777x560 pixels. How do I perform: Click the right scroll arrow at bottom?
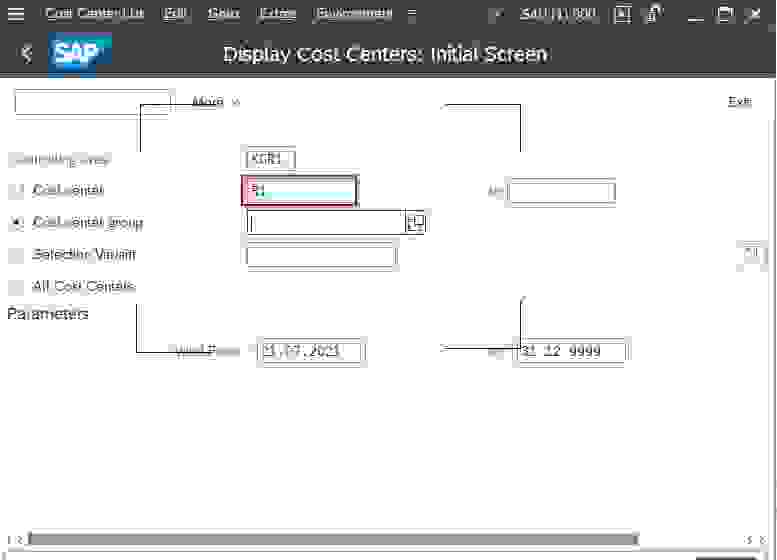coord(750,539)
